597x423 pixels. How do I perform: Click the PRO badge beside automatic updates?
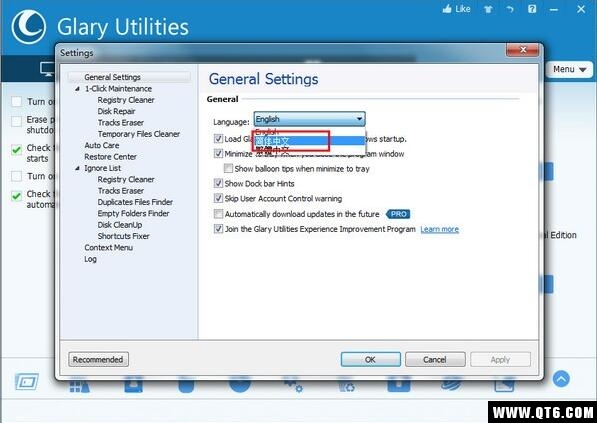(x=398, y=214)
